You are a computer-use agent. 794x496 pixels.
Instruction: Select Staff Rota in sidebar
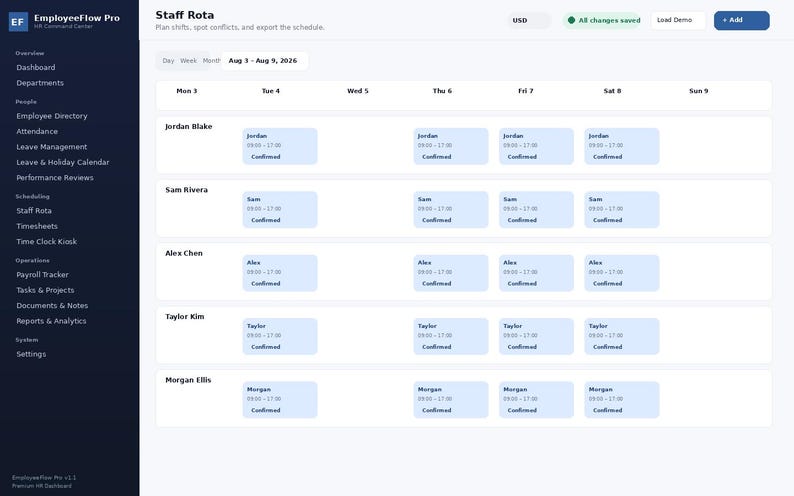tap(34, 211)
